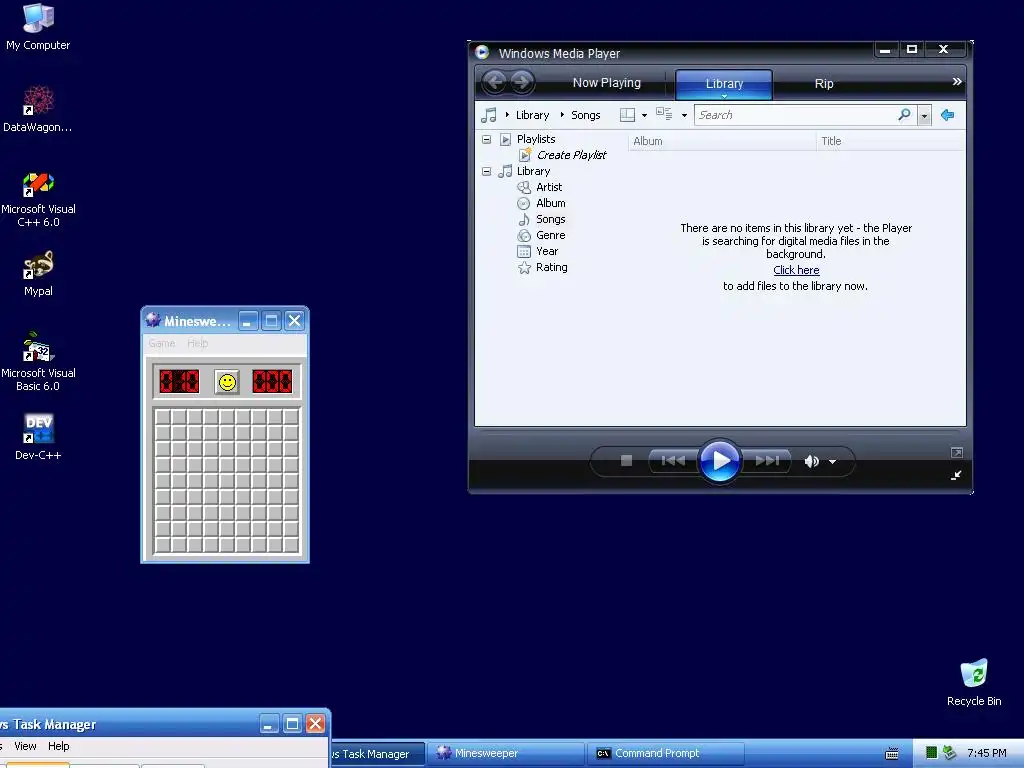Click the Minesweeper mine counter display

(180, 381)
